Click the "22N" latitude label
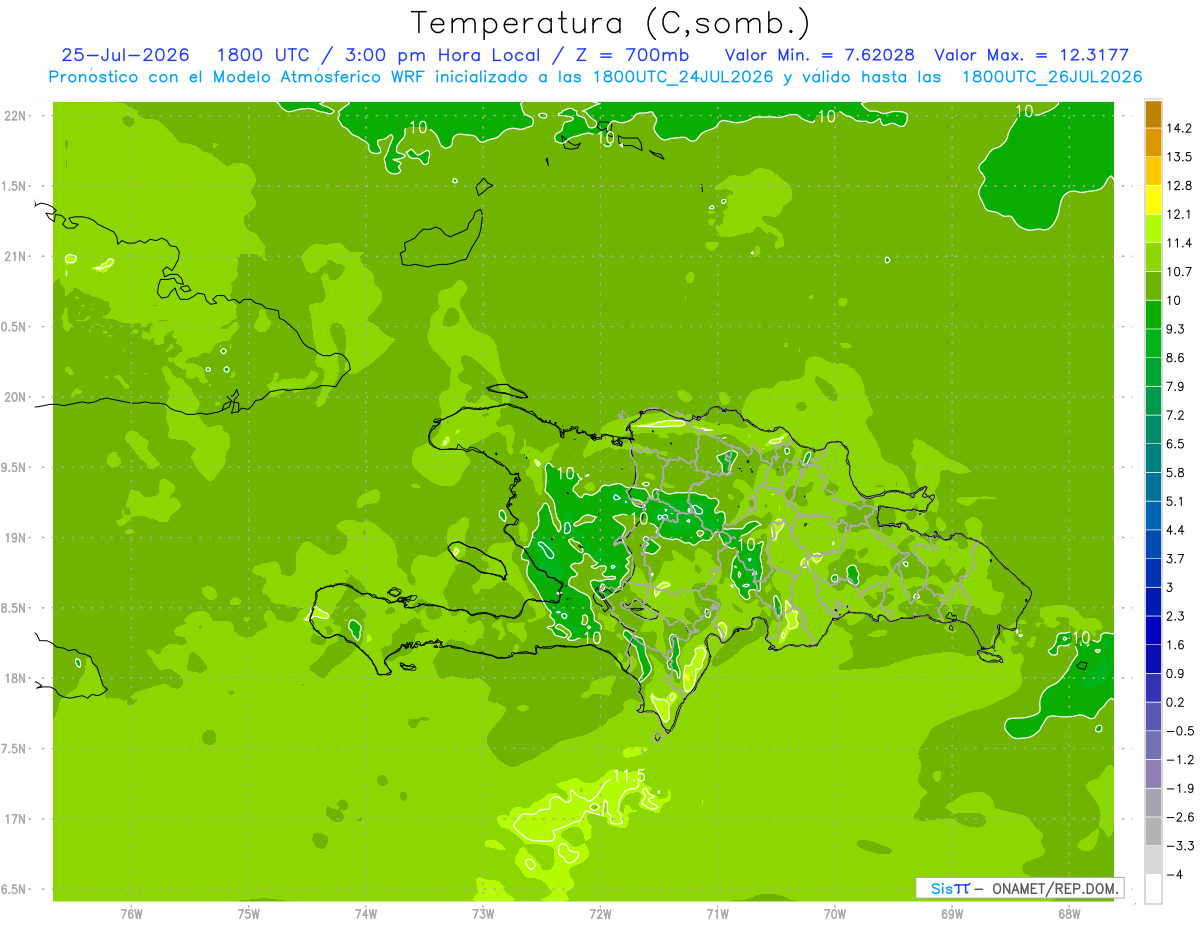1200x927 pixels. [x=16, y=116]
